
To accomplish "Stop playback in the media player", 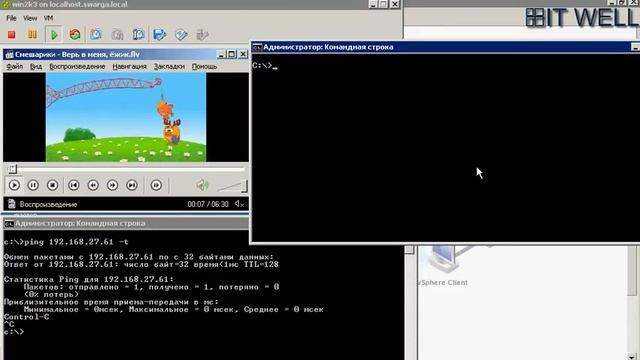I will [x=52, y=185].
